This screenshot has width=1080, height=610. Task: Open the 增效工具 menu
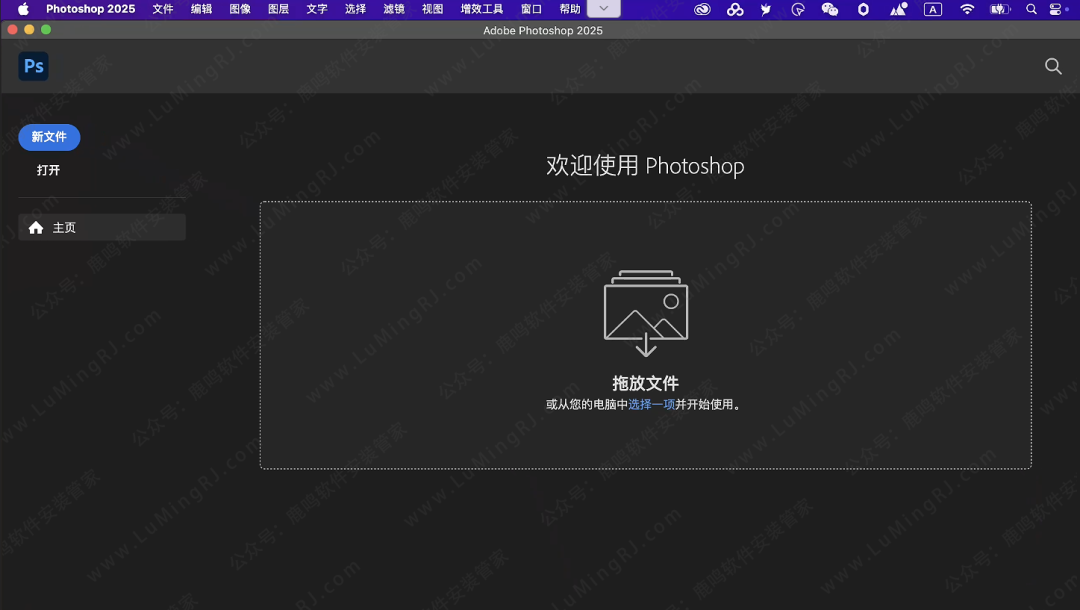point(481,9)
